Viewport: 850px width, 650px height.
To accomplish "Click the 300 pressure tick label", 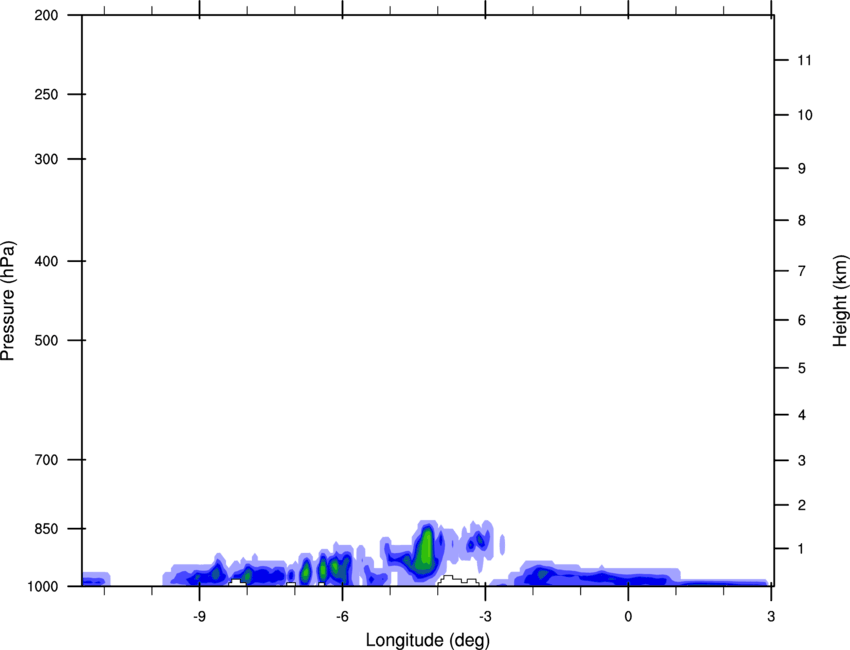I will 46,159.
